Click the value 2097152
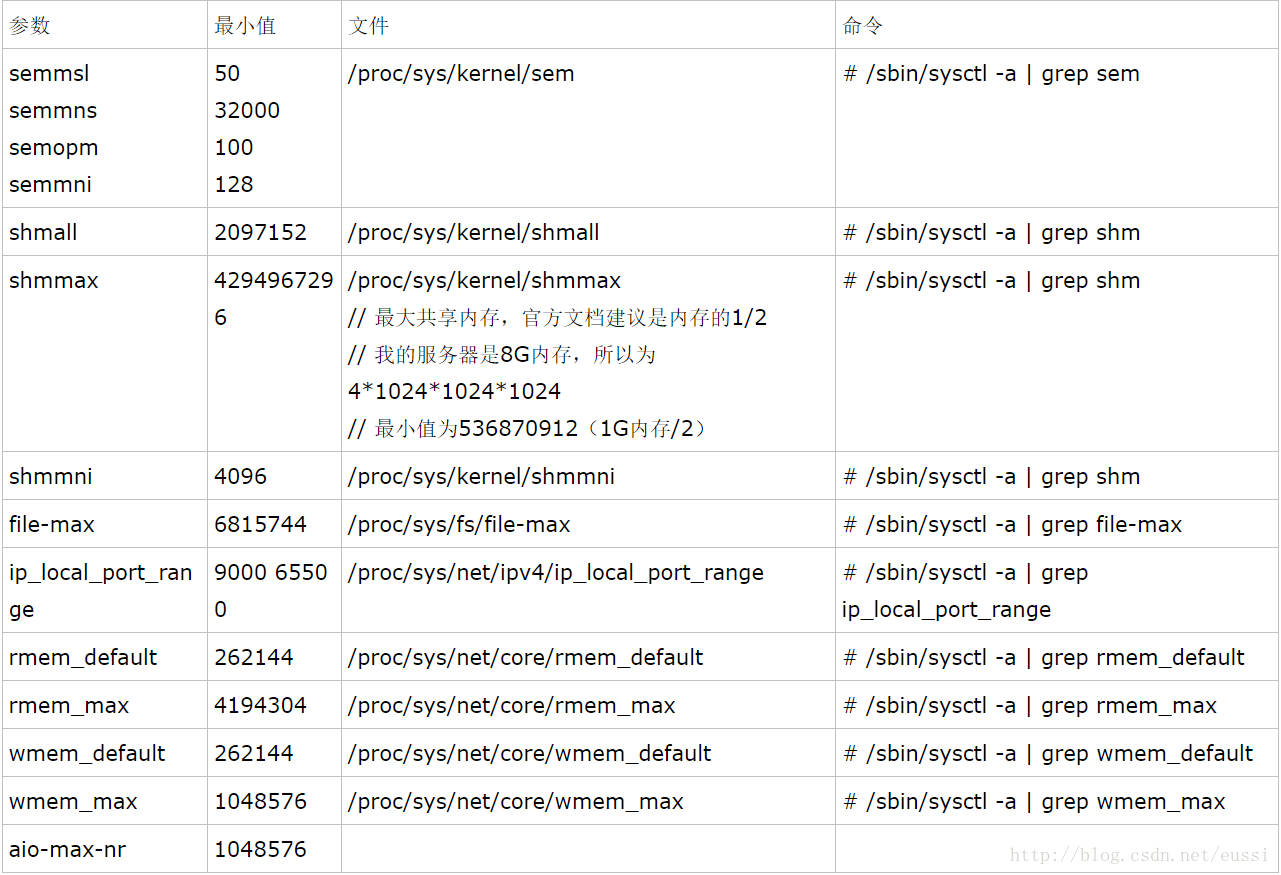 [260, 232]
